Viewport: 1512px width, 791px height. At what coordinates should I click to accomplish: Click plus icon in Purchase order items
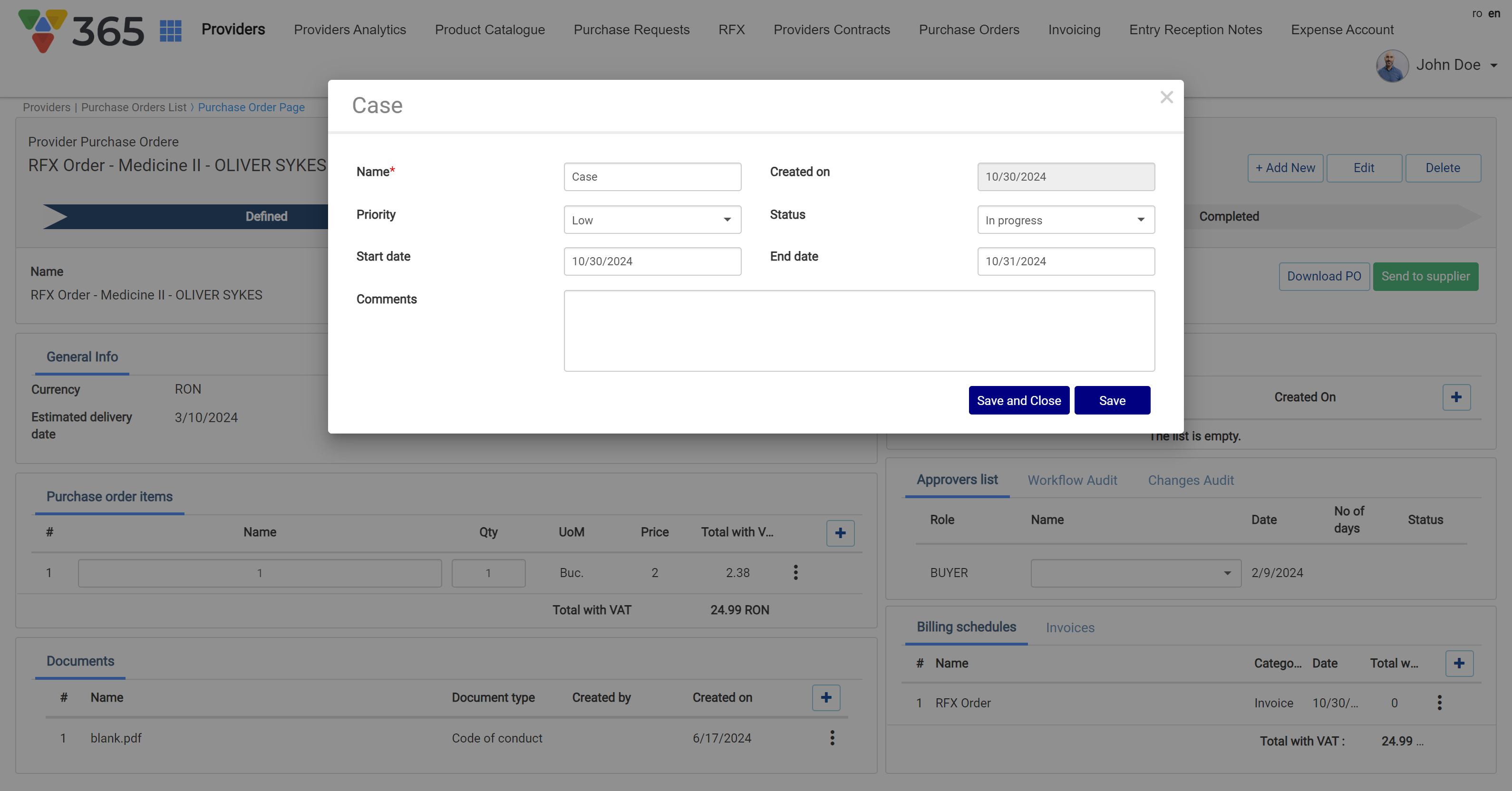pyautogui.click(x=840, y=533)
